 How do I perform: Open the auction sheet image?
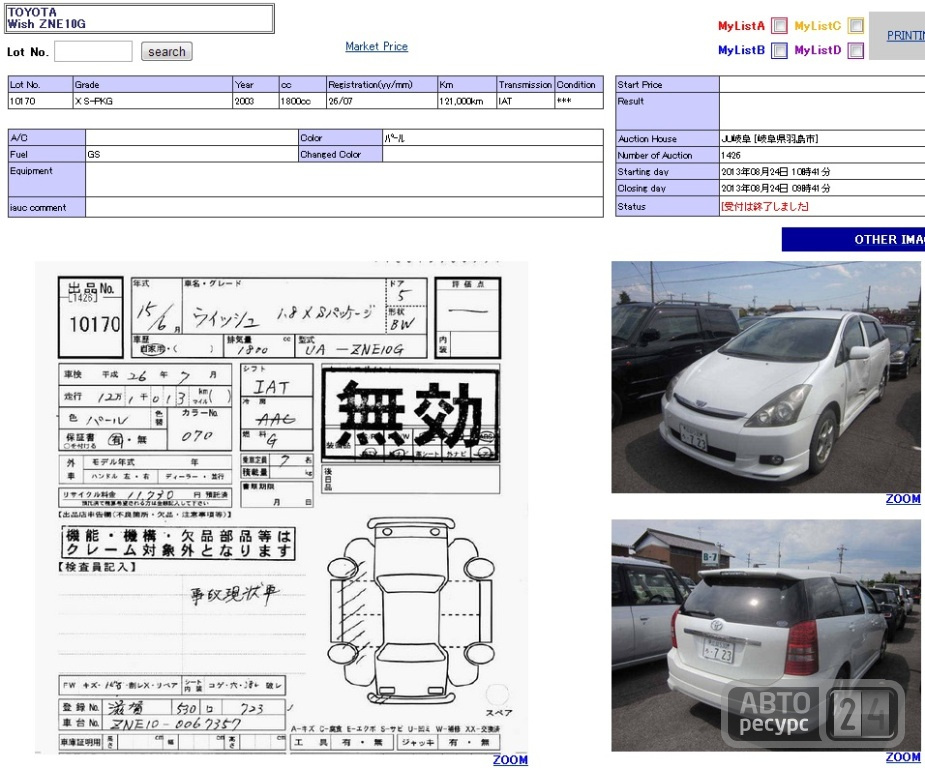click(281, 507)
